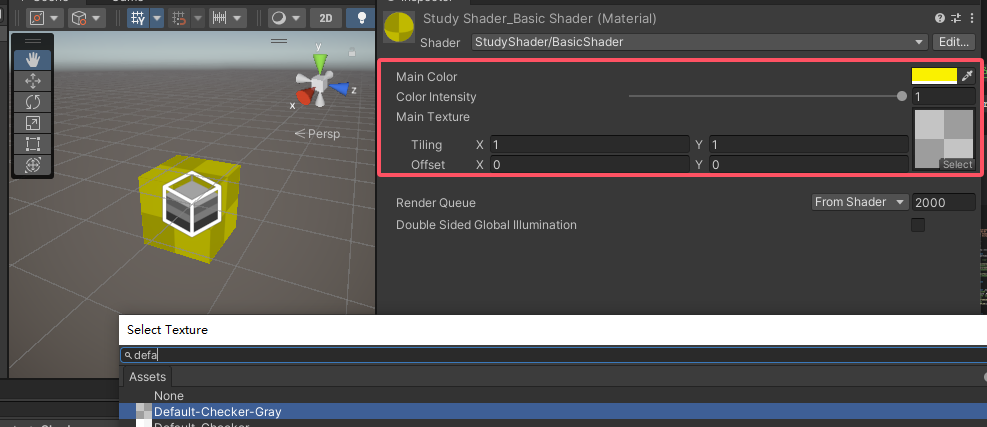The image size is (987, 427).
Task: Click the Edit... shader button
Action: click(952, 42)
